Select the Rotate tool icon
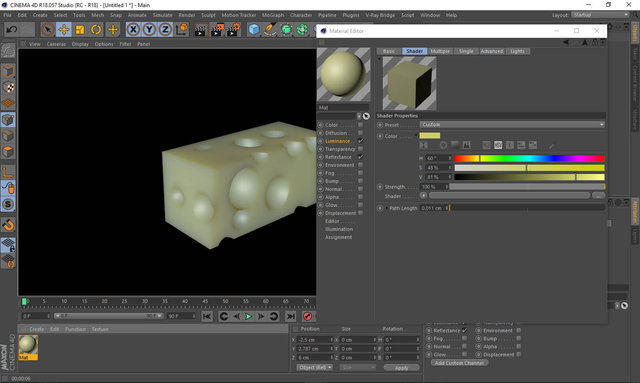Viewport: 640px width, 383px height. click(96, 29)
